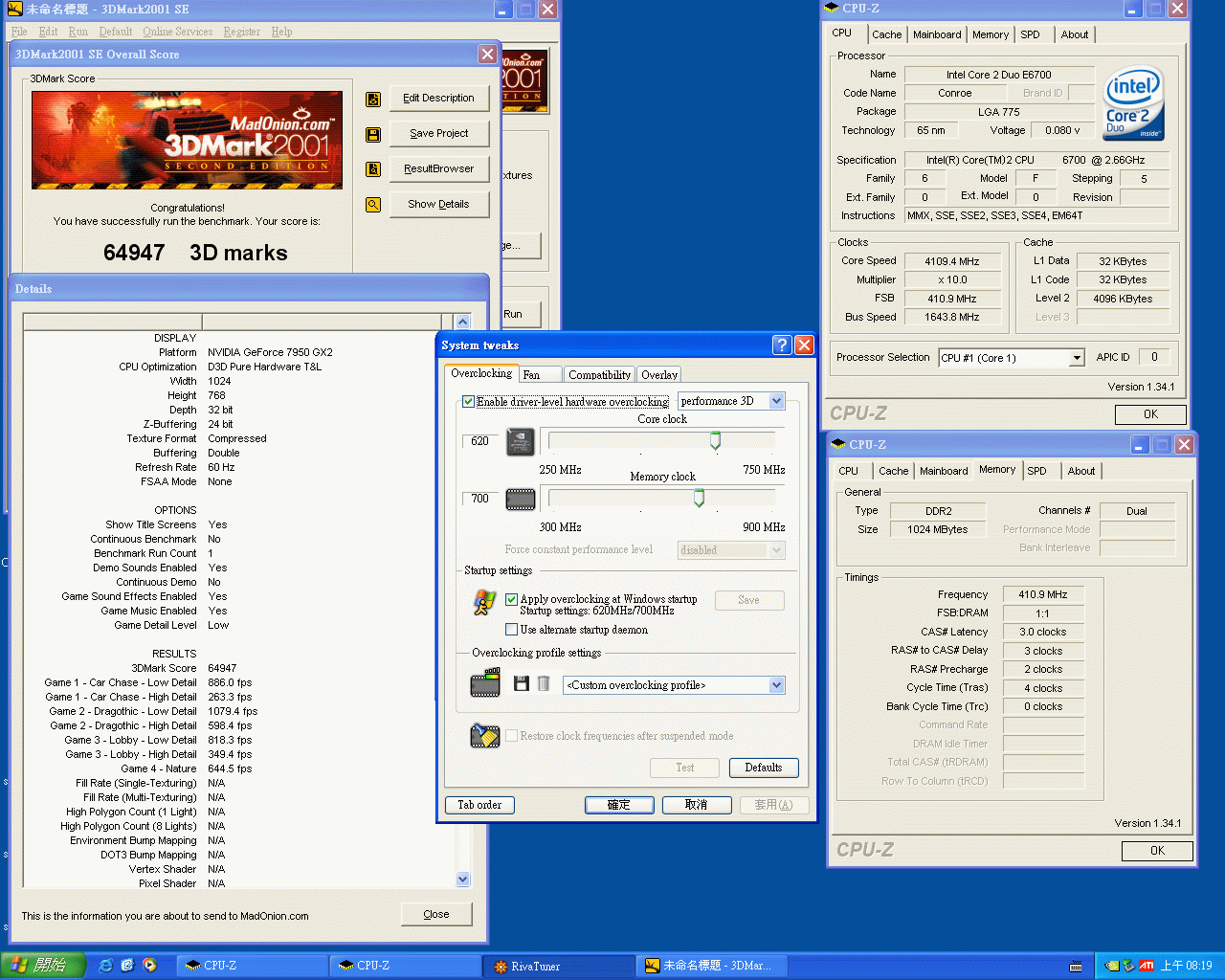Click the ATI tray icon
This screenshot has height=980, width=1225.
pyautogui.click(x=1146, y=966)
